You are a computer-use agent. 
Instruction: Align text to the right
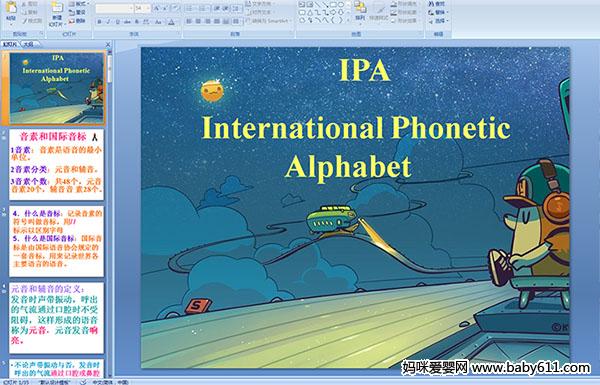[x=207, y=21]
